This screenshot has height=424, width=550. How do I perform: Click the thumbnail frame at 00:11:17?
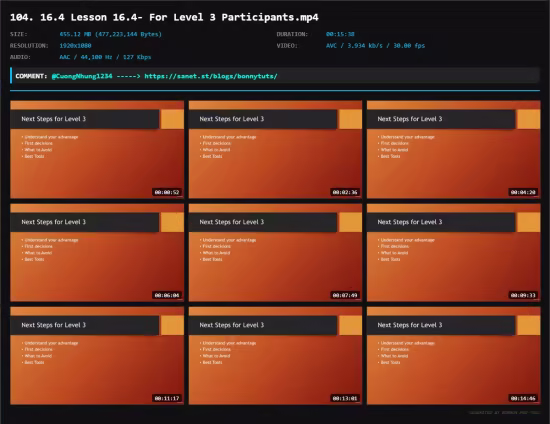[x=97, y=356]
